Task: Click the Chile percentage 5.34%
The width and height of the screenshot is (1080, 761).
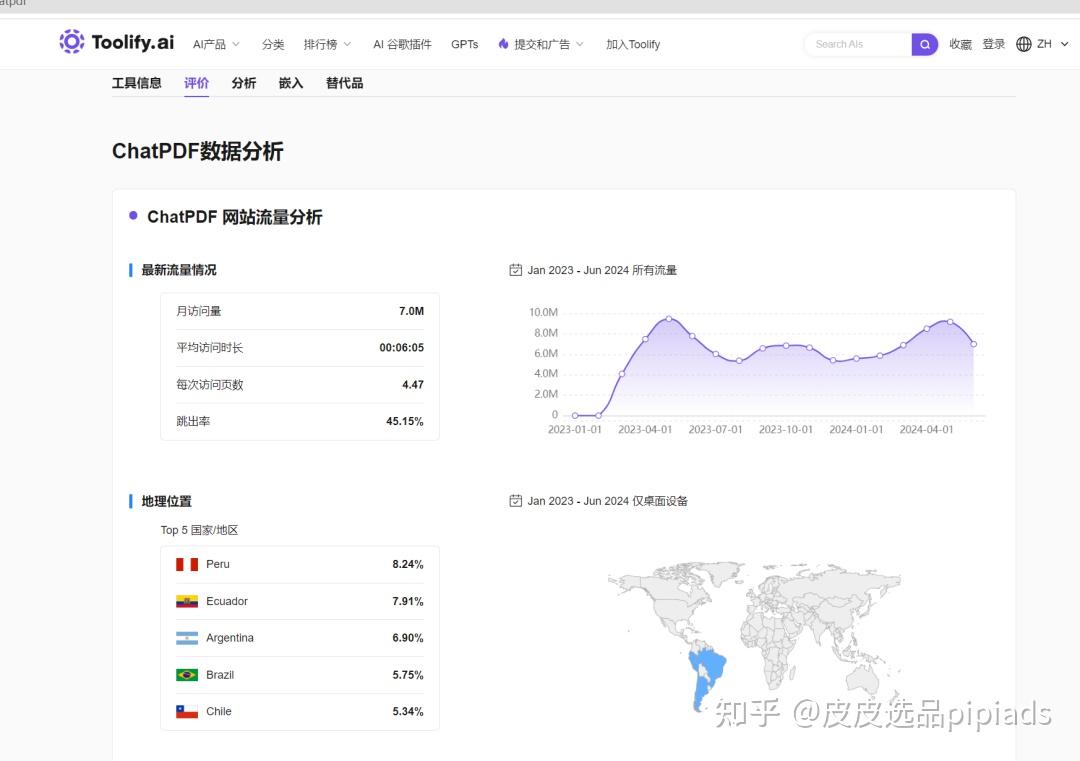Action: coord(408,711)
